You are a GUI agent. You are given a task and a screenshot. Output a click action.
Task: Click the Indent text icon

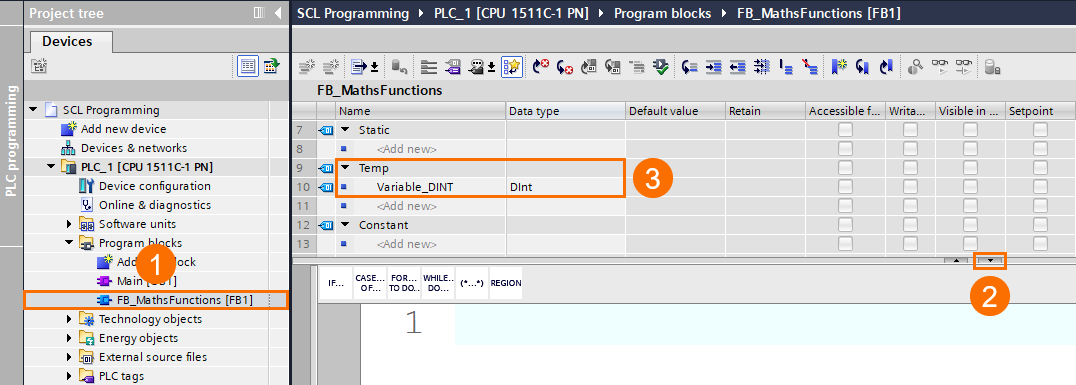[x=714, y=67]
